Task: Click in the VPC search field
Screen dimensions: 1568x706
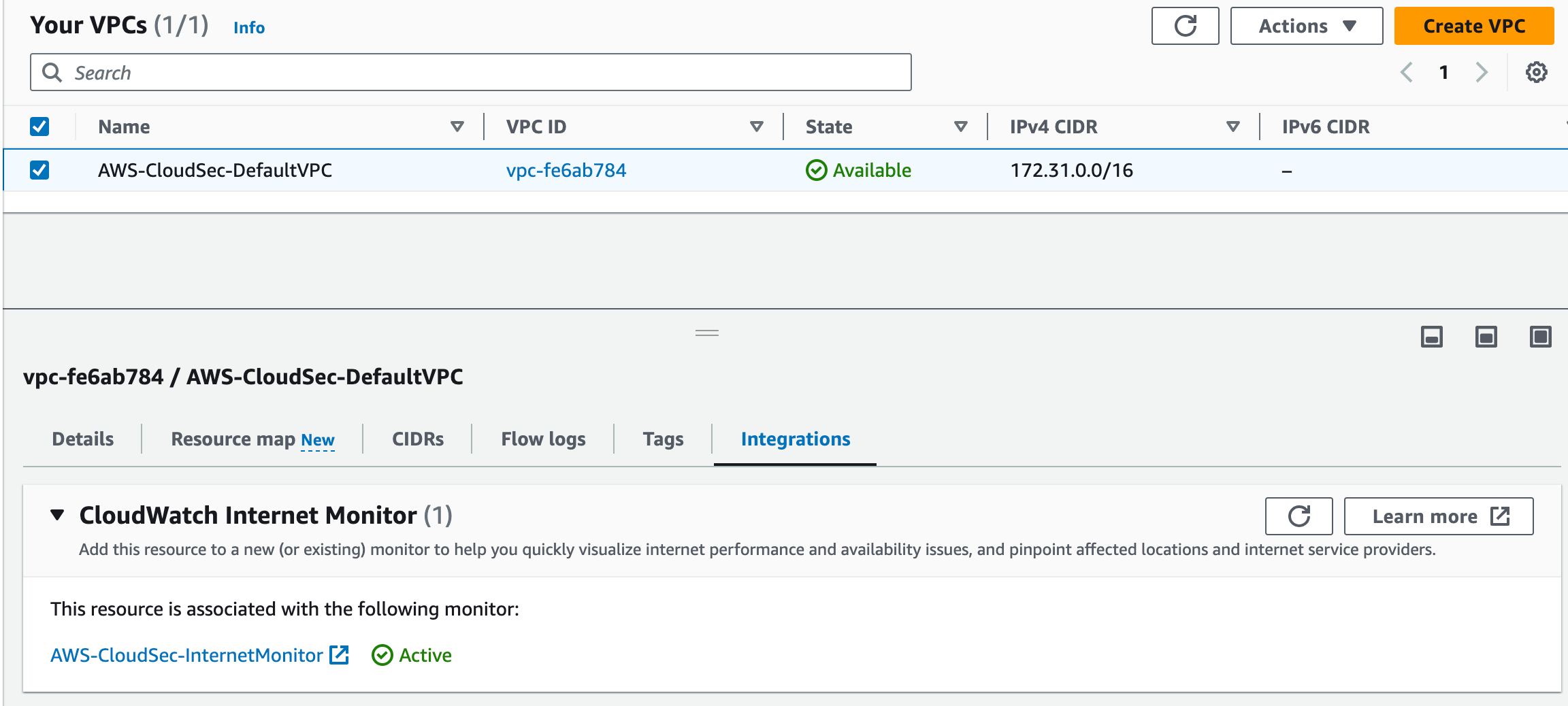Action: click(471, 72)
